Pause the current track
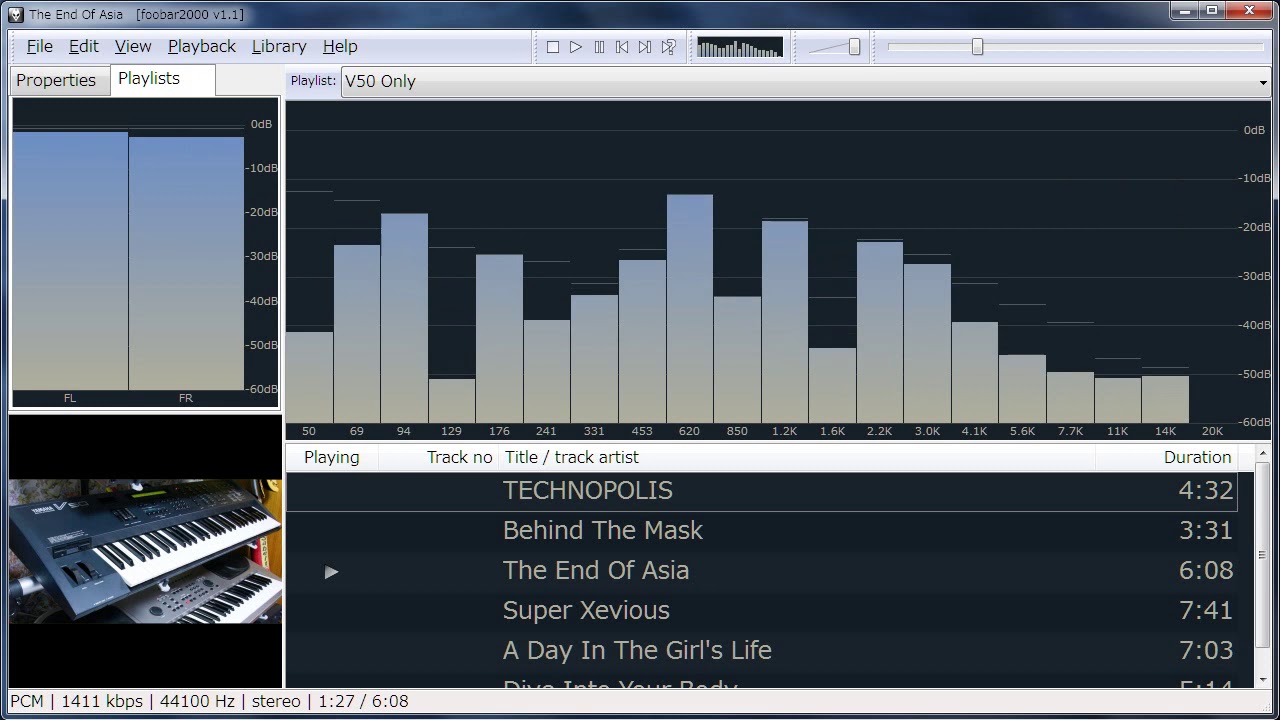 [599, 47]
